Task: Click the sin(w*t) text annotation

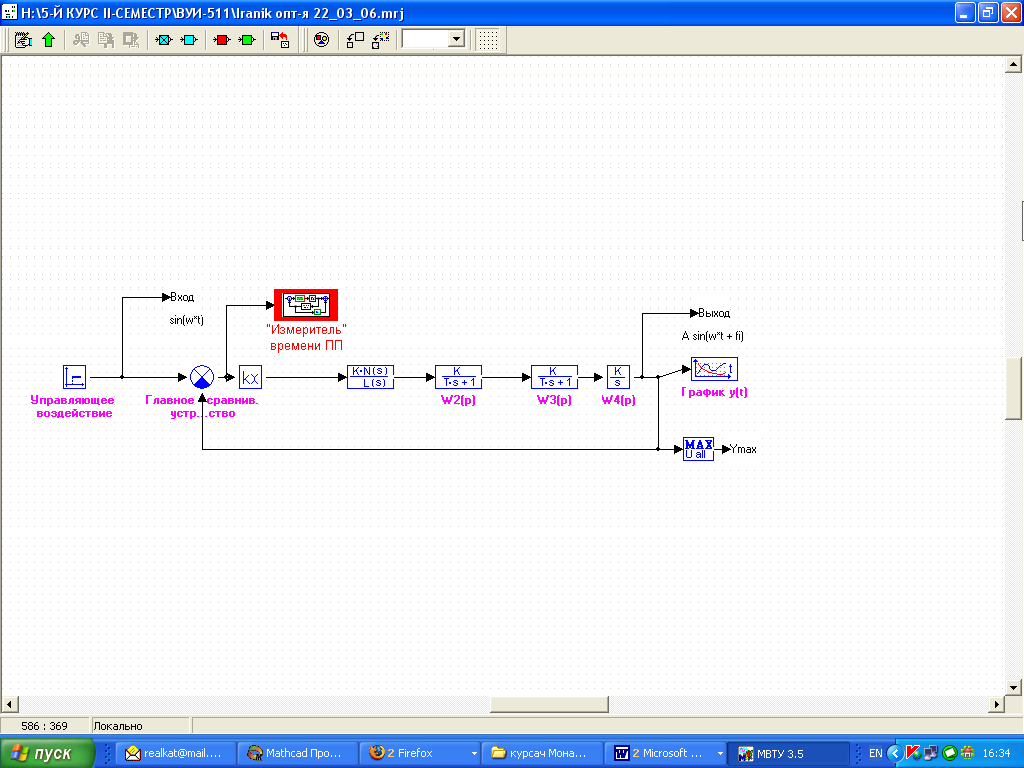Action: coord(187,320)
